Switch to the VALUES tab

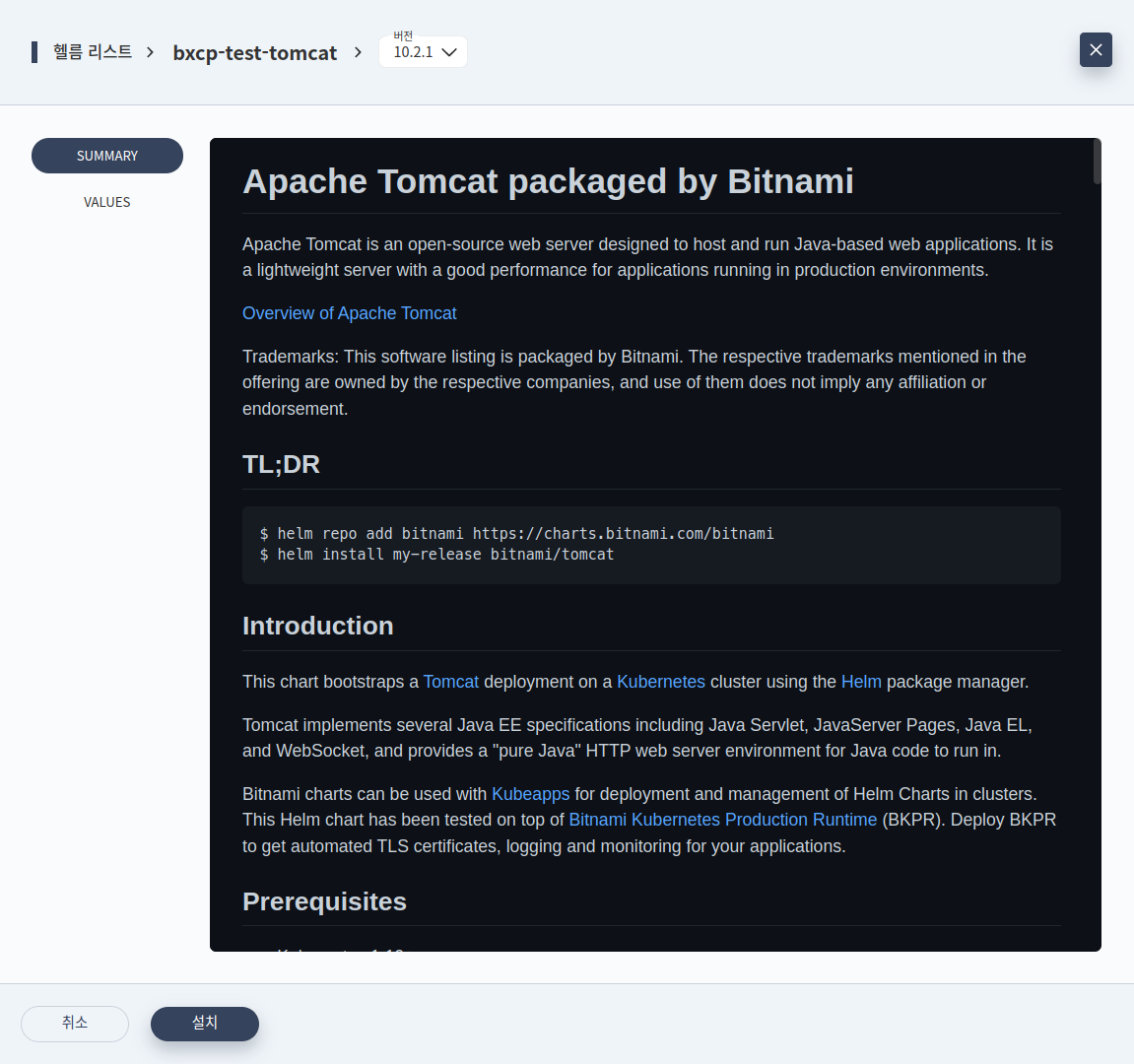107,202
